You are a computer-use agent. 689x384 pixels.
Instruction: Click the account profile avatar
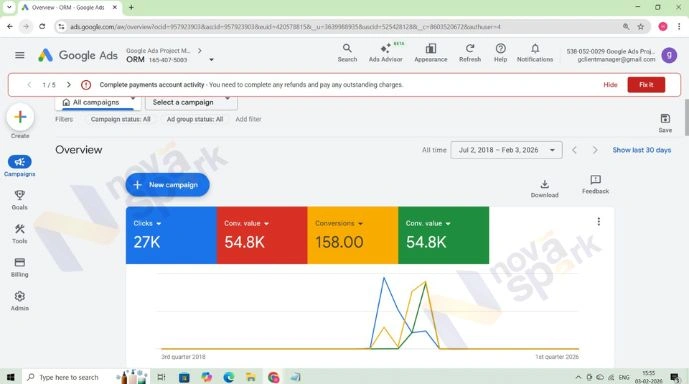669,55
